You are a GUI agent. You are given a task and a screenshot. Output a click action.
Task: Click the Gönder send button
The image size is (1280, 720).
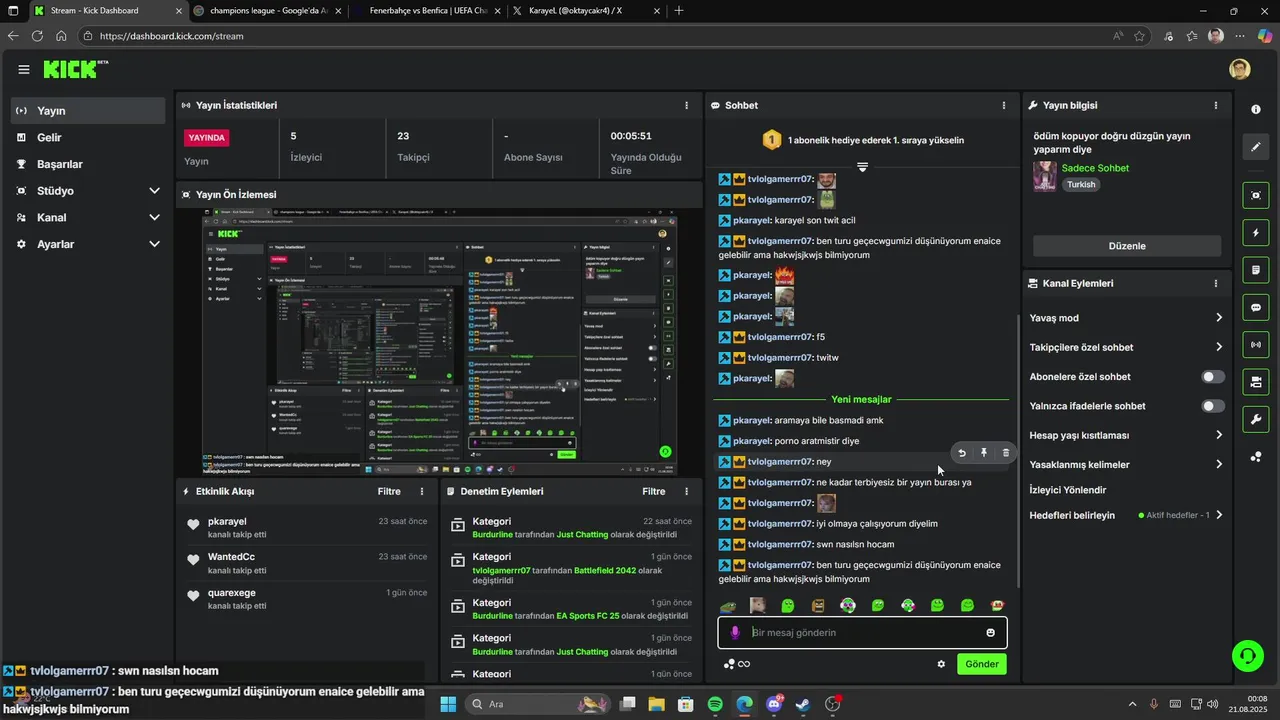[x=982, y=664]
